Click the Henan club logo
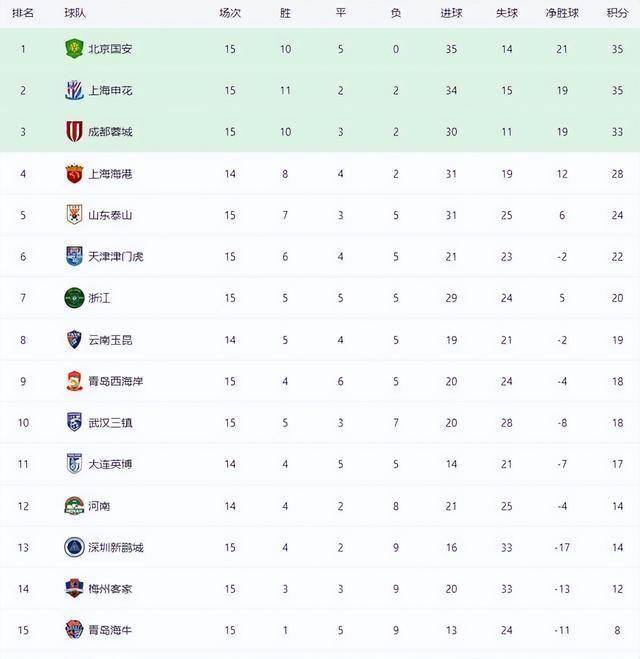The image size is (640, 659). [x=74, y=506]
